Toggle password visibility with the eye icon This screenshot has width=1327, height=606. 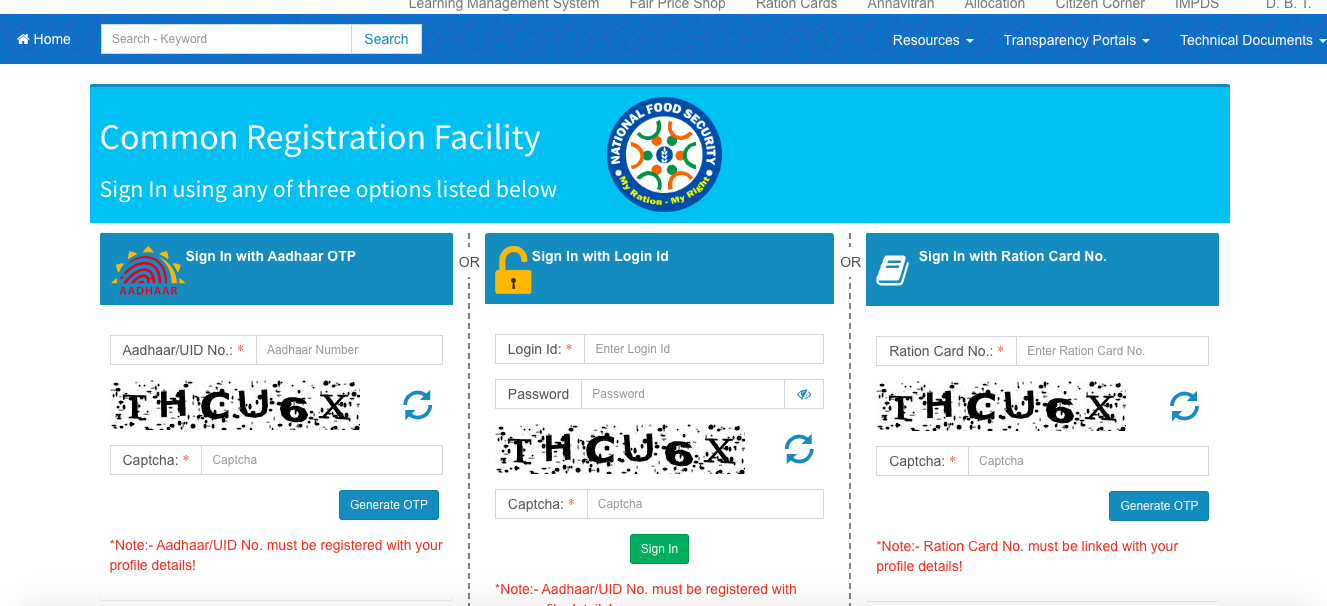(804, 394)
